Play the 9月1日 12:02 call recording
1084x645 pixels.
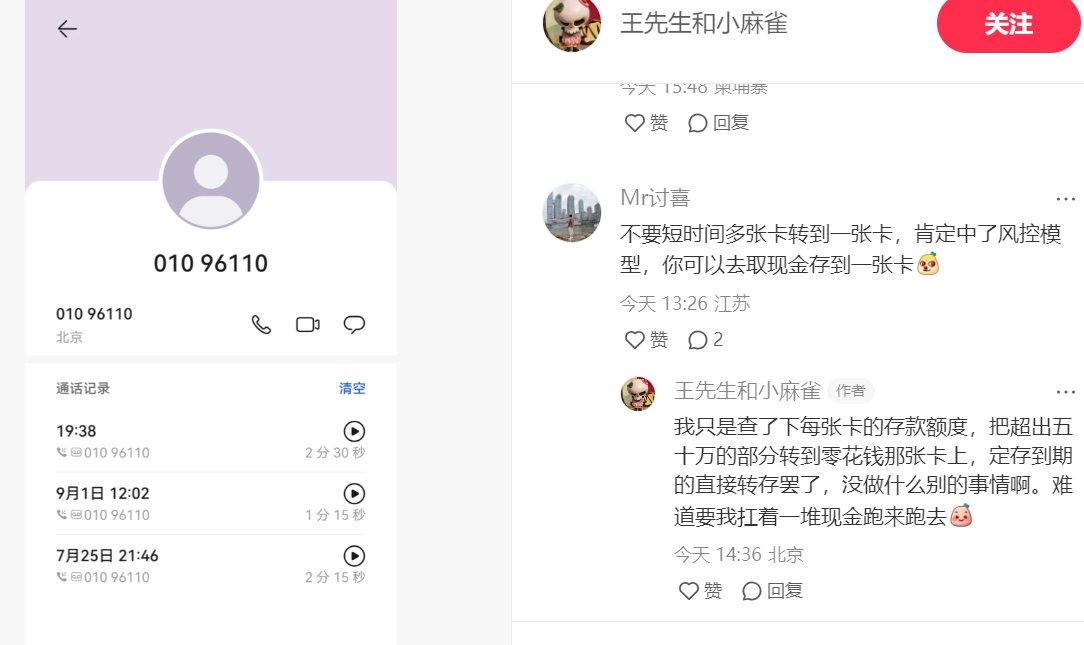(354, 494)
